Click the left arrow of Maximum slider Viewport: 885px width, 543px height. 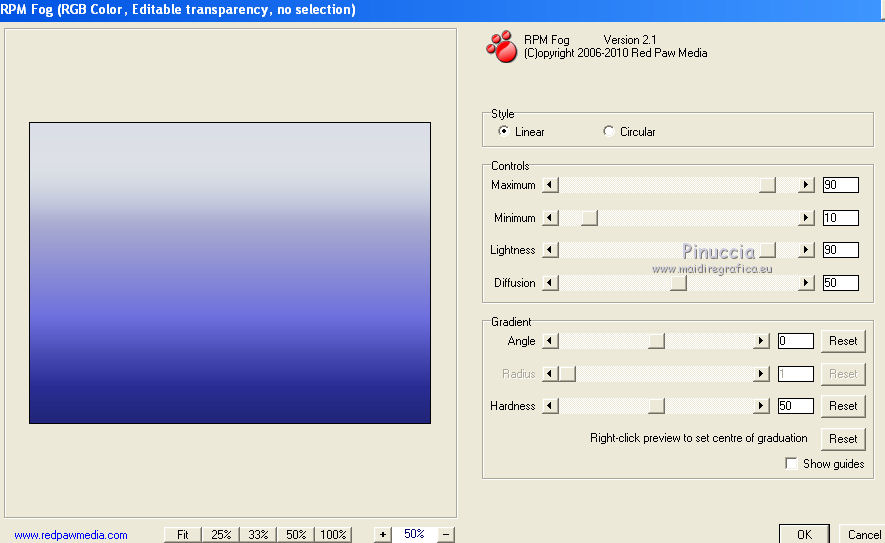pyautogui.click(x=550, y=185)
